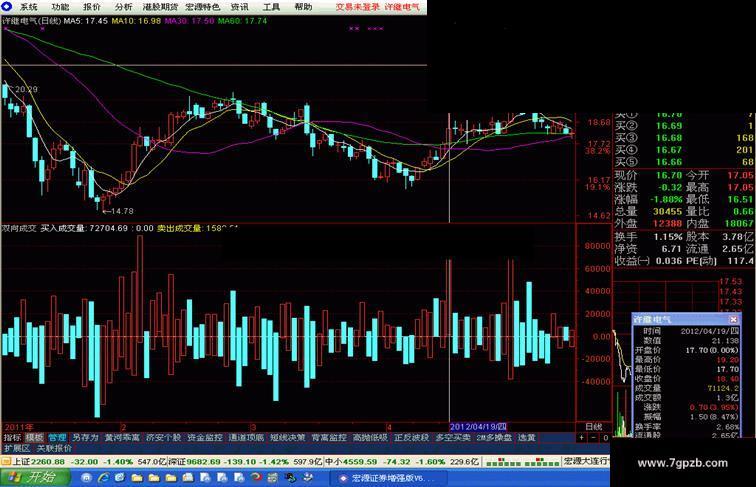
Task: Open the 资讯 menu
Action: (x=240, y=7)
